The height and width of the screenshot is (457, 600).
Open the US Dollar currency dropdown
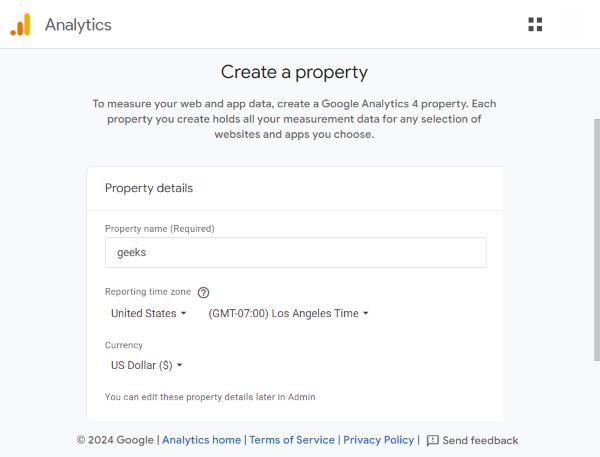point(146,366)
